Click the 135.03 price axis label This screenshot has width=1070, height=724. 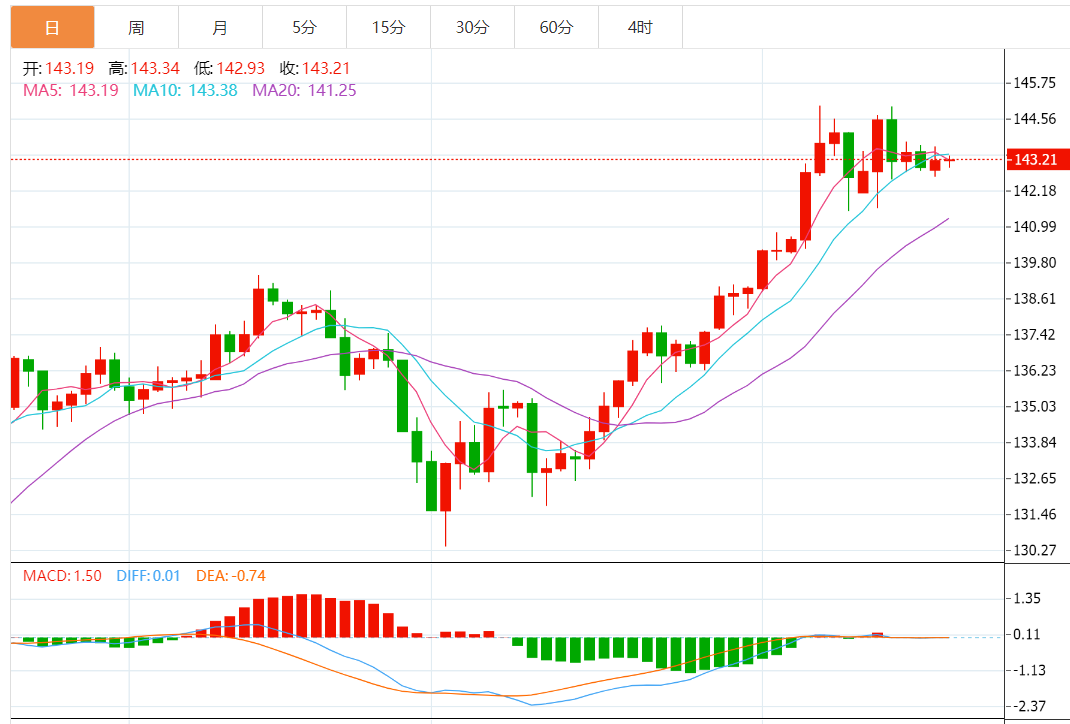(1035, 407)
